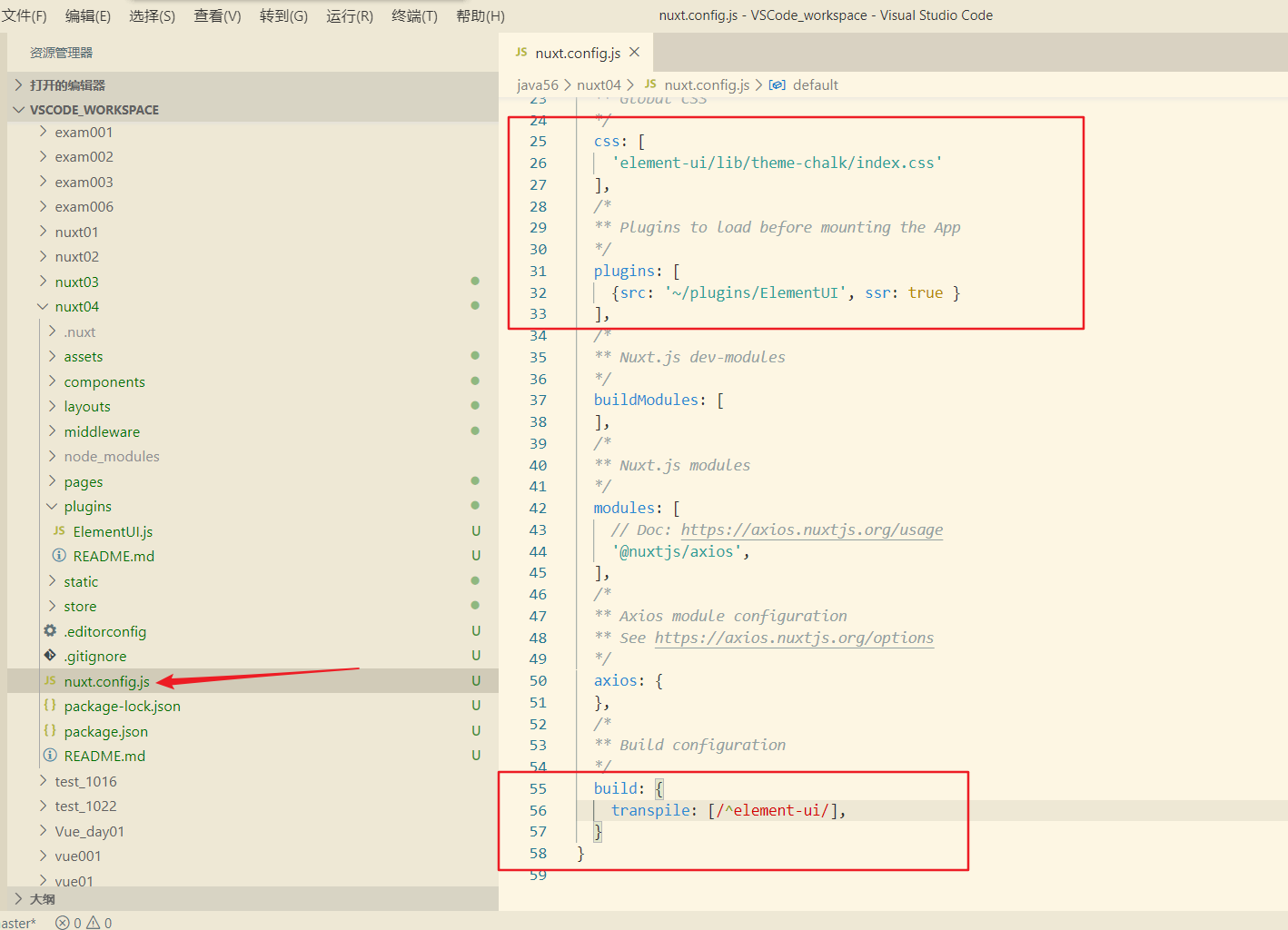Click the git branch indicator in status bar
This screenshot has width=1288, height=930.
tap(18, 923)
